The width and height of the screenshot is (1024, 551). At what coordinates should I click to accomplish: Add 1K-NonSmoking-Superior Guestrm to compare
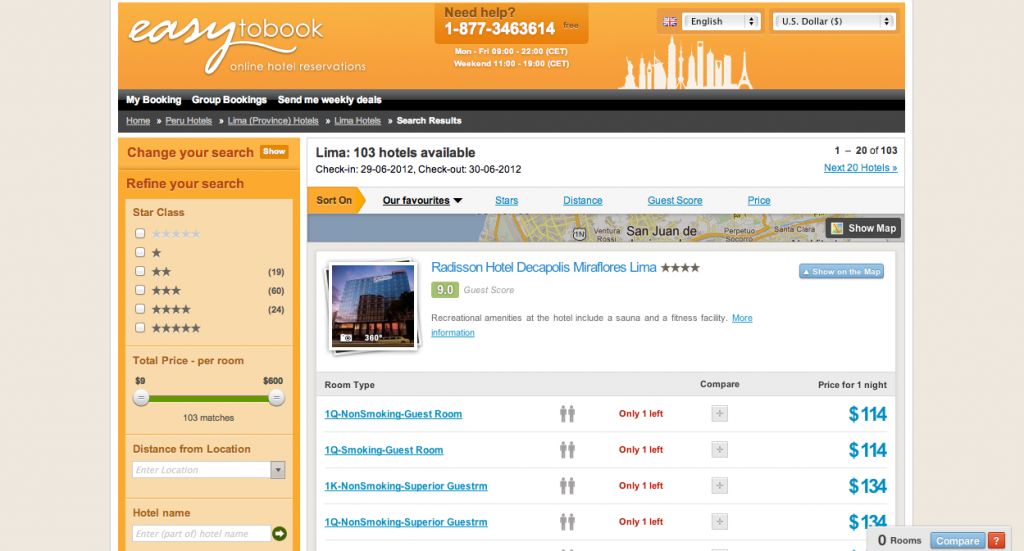pos(720,486)
